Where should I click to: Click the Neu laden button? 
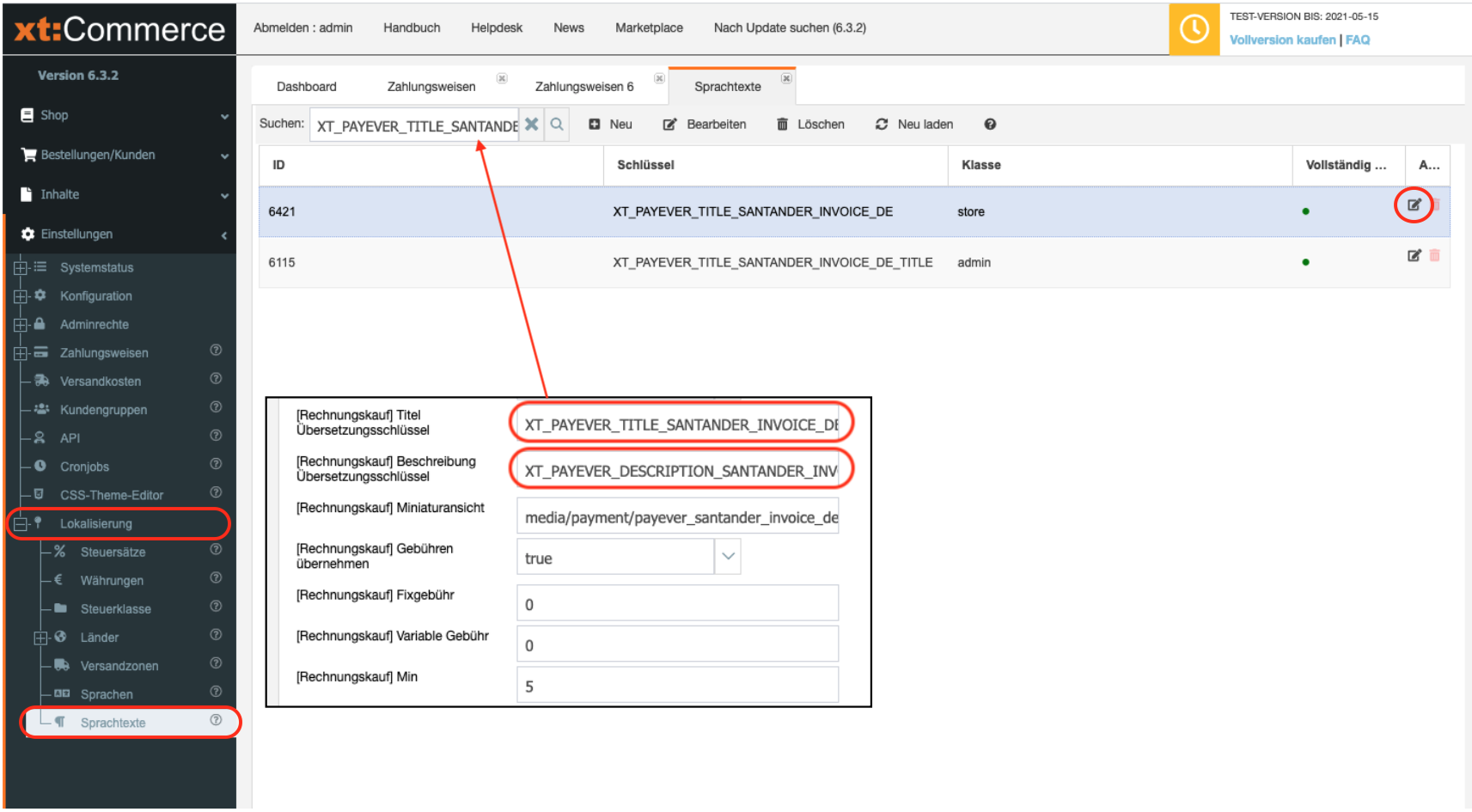[x=914, y=125]
